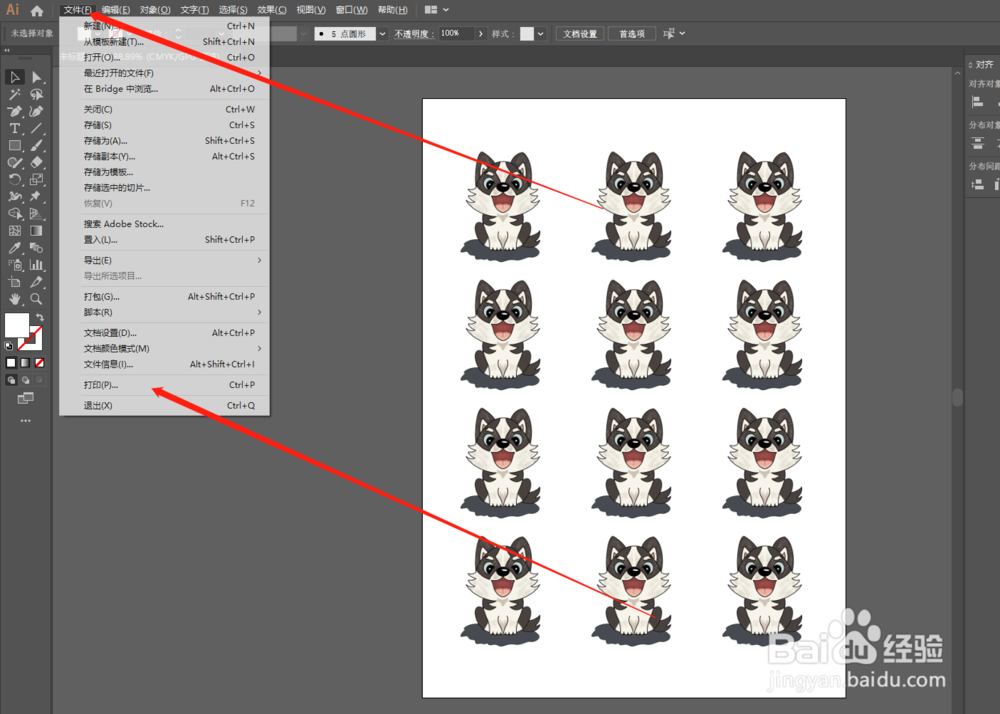Select the Eyedropper tool
Image resolution: width=1000 pixels, height=714 pixels.
pos(15,247)
